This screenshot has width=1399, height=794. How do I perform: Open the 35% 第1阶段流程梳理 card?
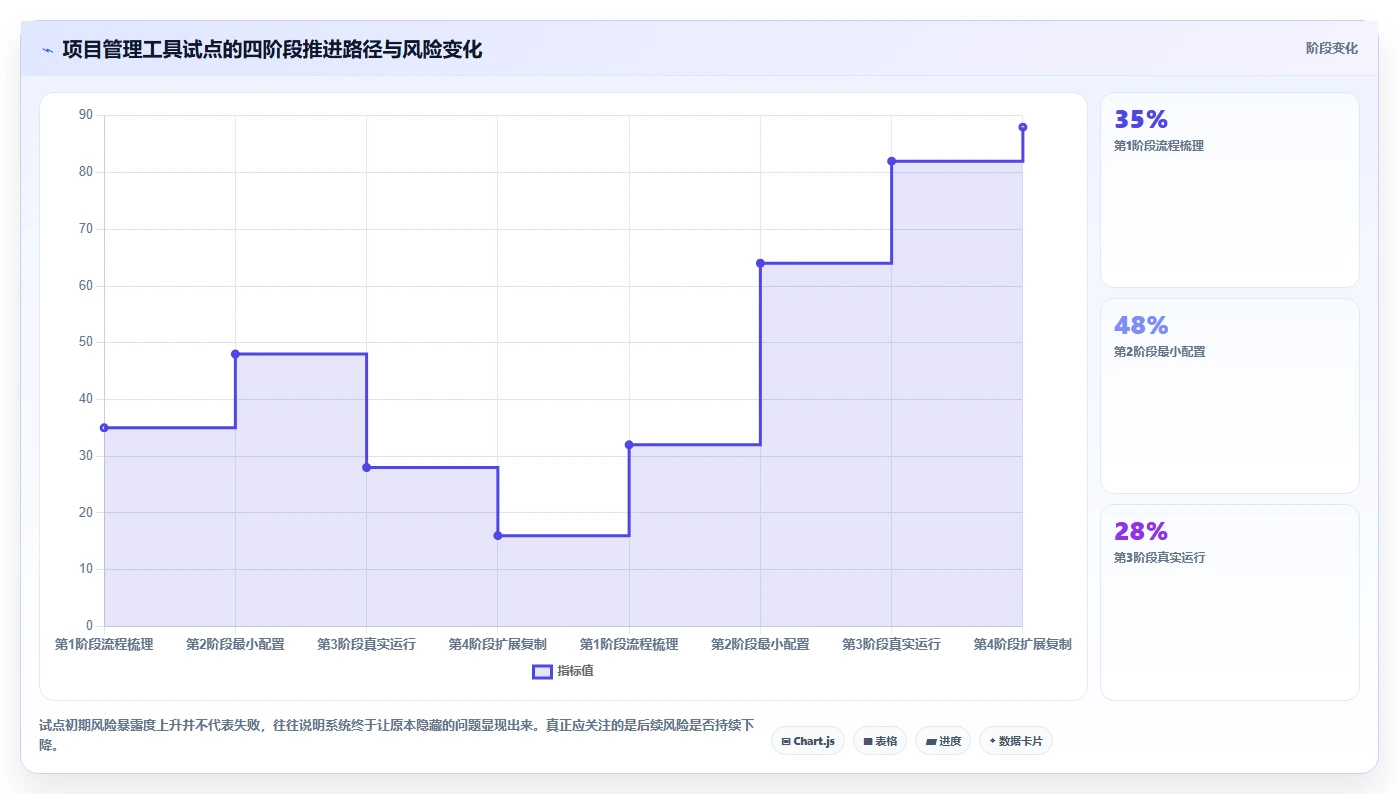point(1230,190)
